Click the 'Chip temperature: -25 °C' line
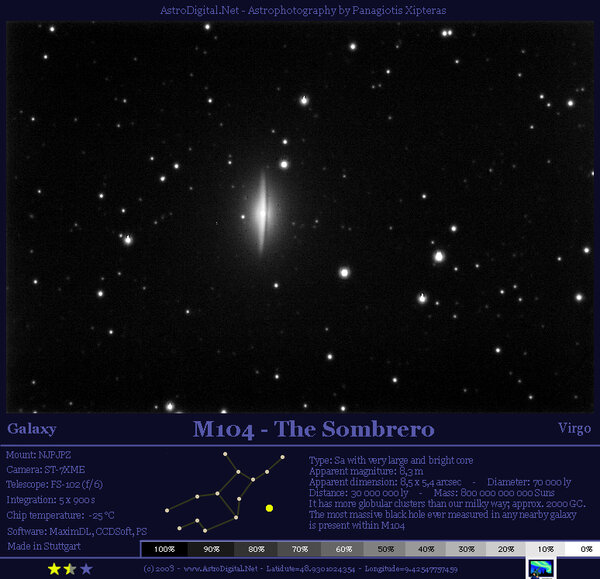Image resolution: width=600 pixels, height=579 pixels. pos(60,515)
